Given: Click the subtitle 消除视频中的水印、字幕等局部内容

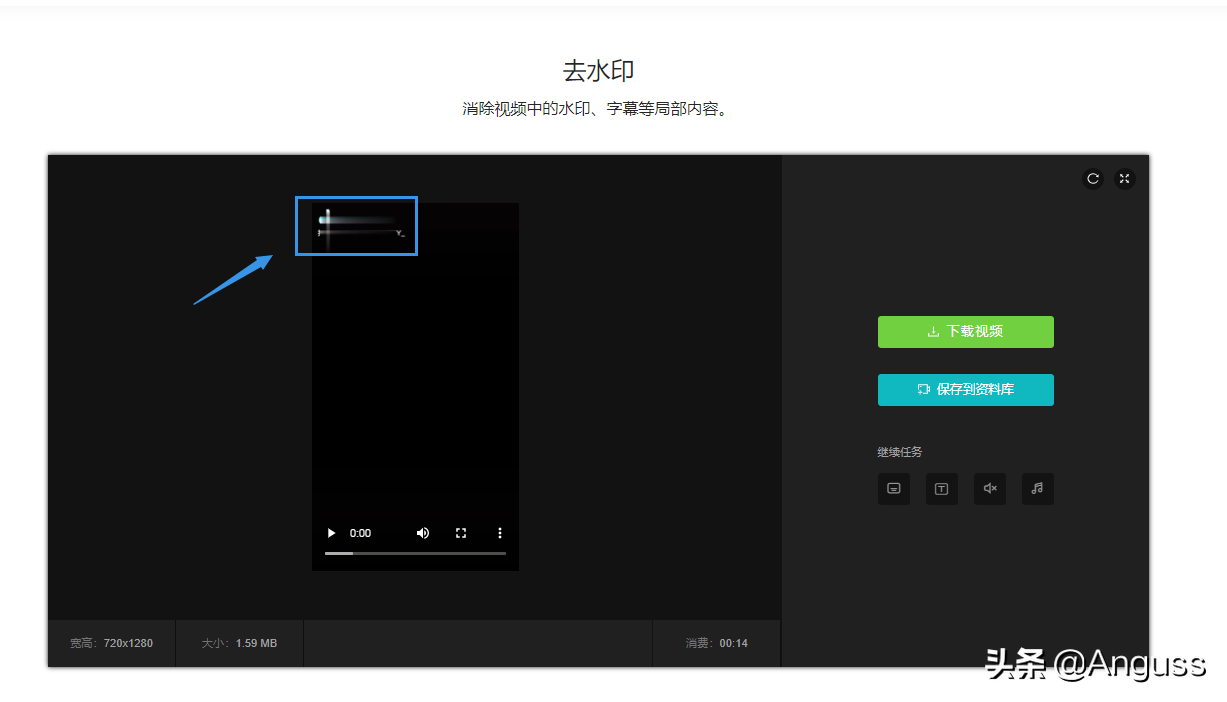Looking at the screenshot, I should pos(598,109).
